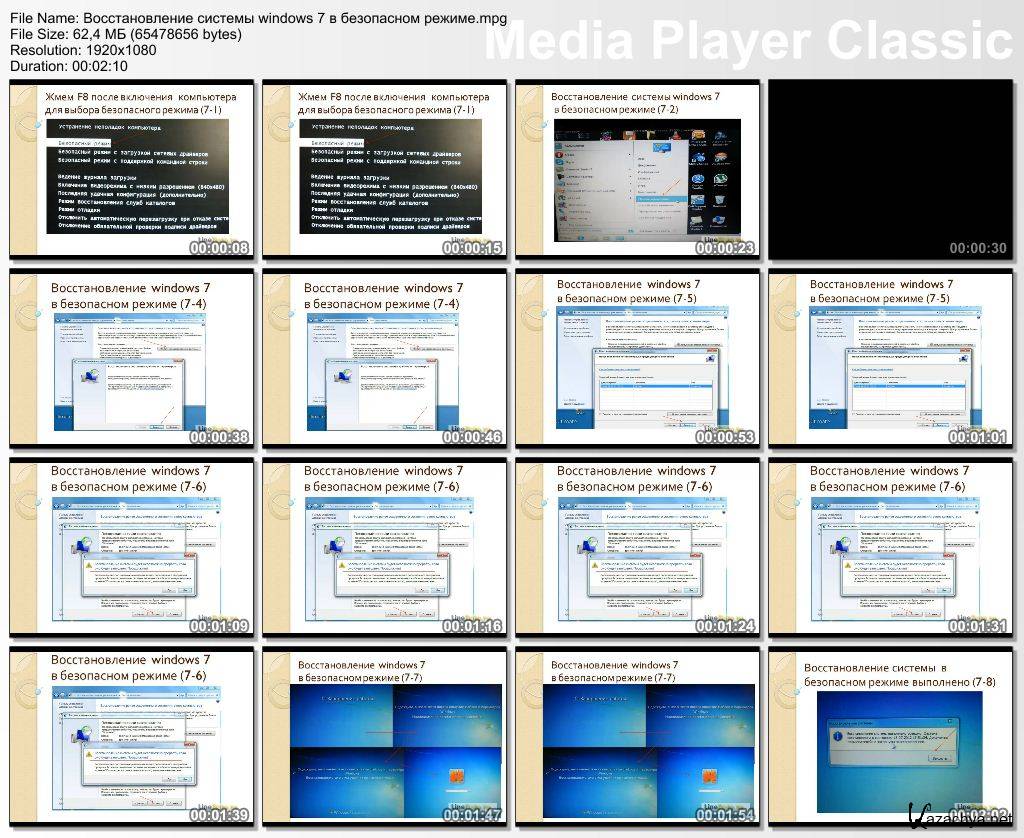Open the (7-5) thumbnail at 00:00:53
The image size is (1024, 838).
point(638,357)
